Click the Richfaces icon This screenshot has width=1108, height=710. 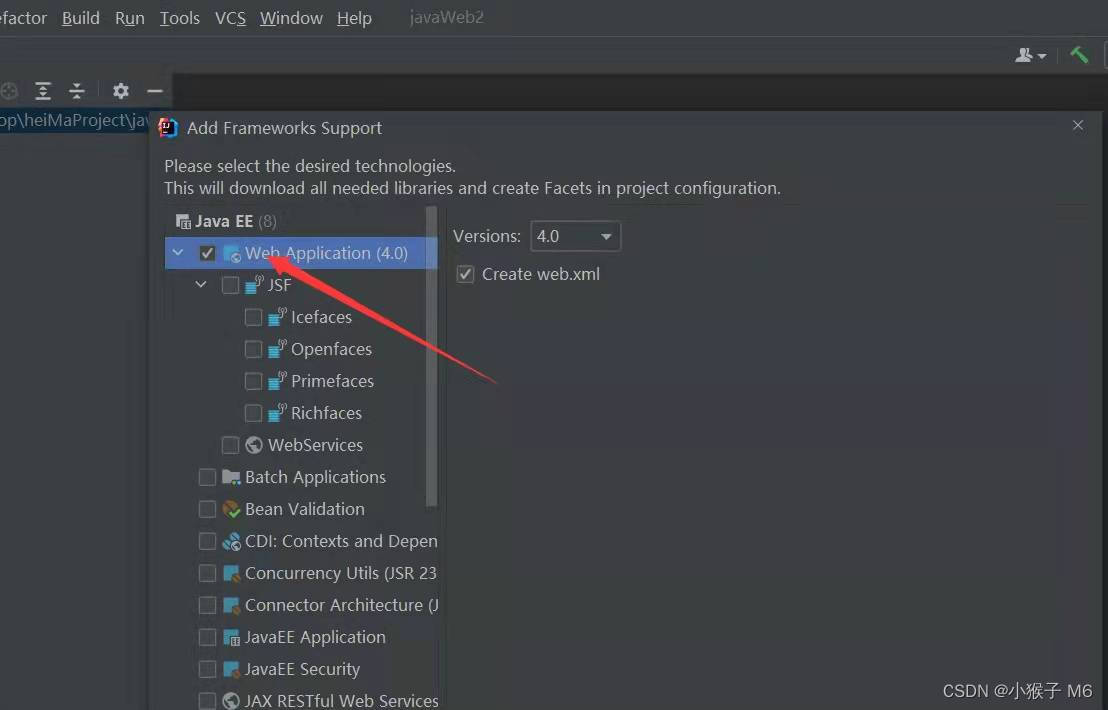tap(277, 413)
